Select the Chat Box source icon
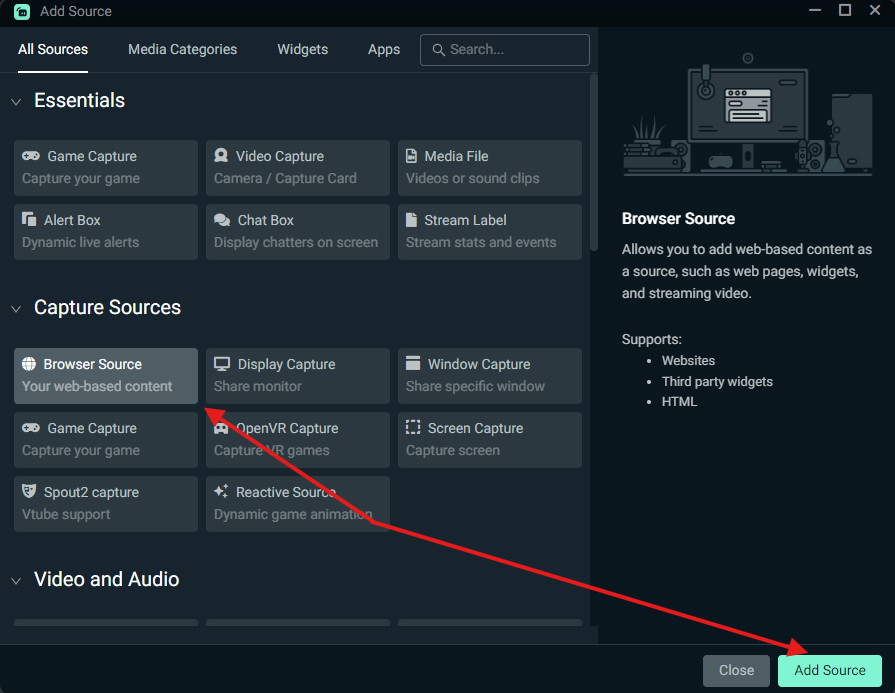 pos(221,220)
